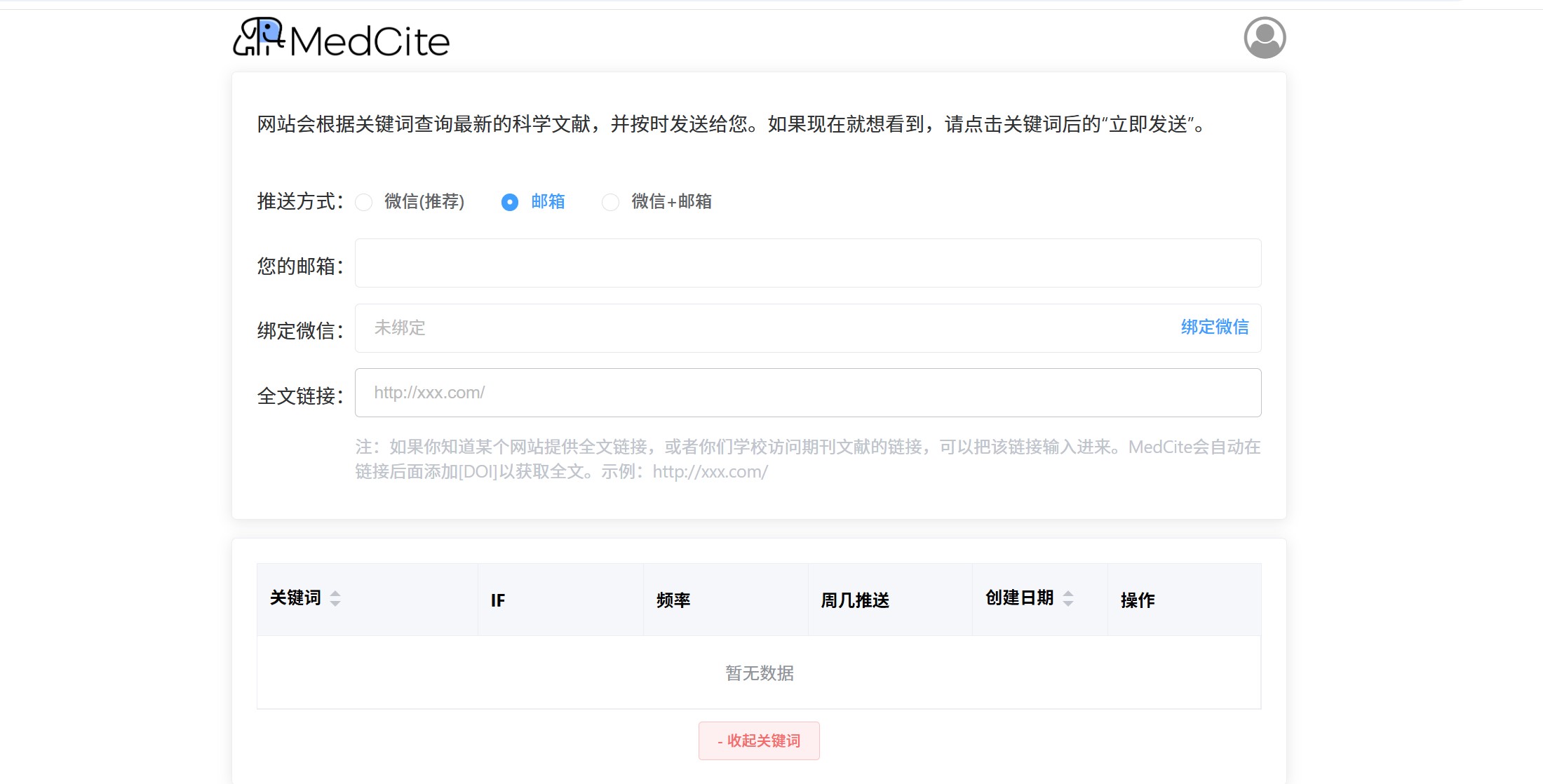Click the 未绑定 WeChat binding field
Image resolution: width=1543 pixels, height=784 pixels.
pyautogui.click(x=701, y=327)
